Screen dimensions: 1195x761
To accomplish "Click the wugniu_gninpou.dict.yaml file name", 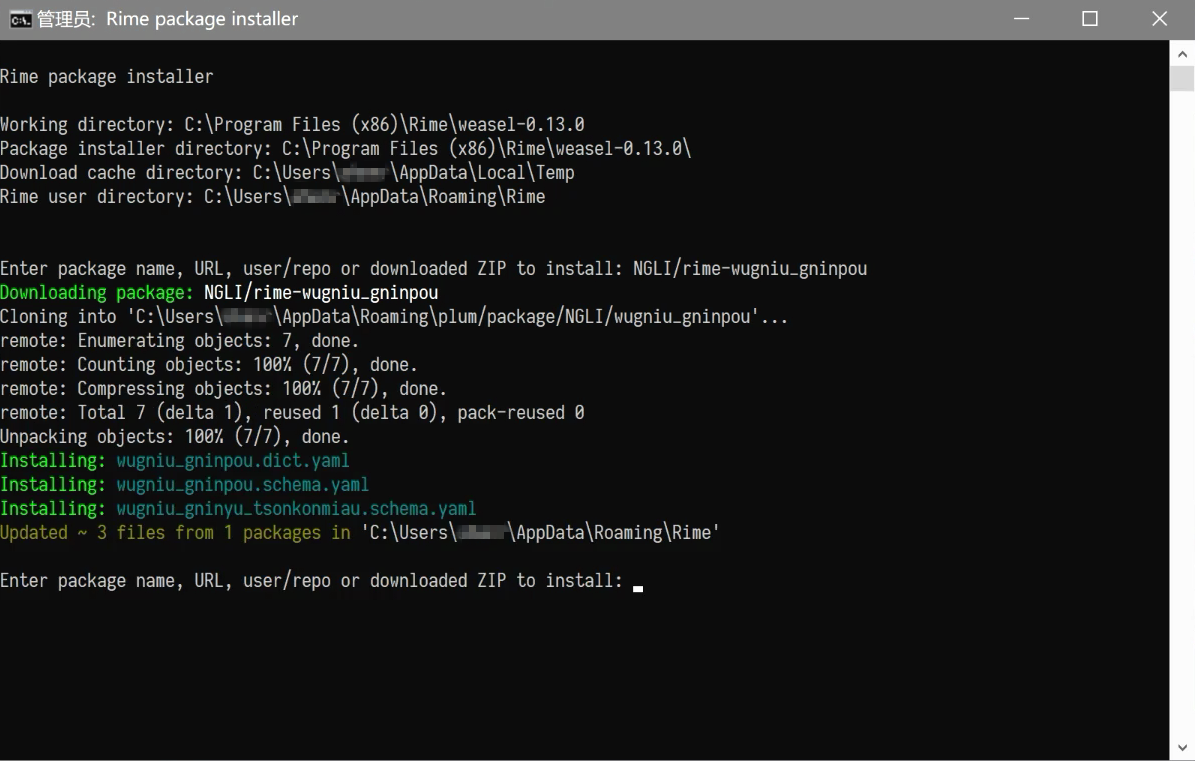I will [233, 461].
